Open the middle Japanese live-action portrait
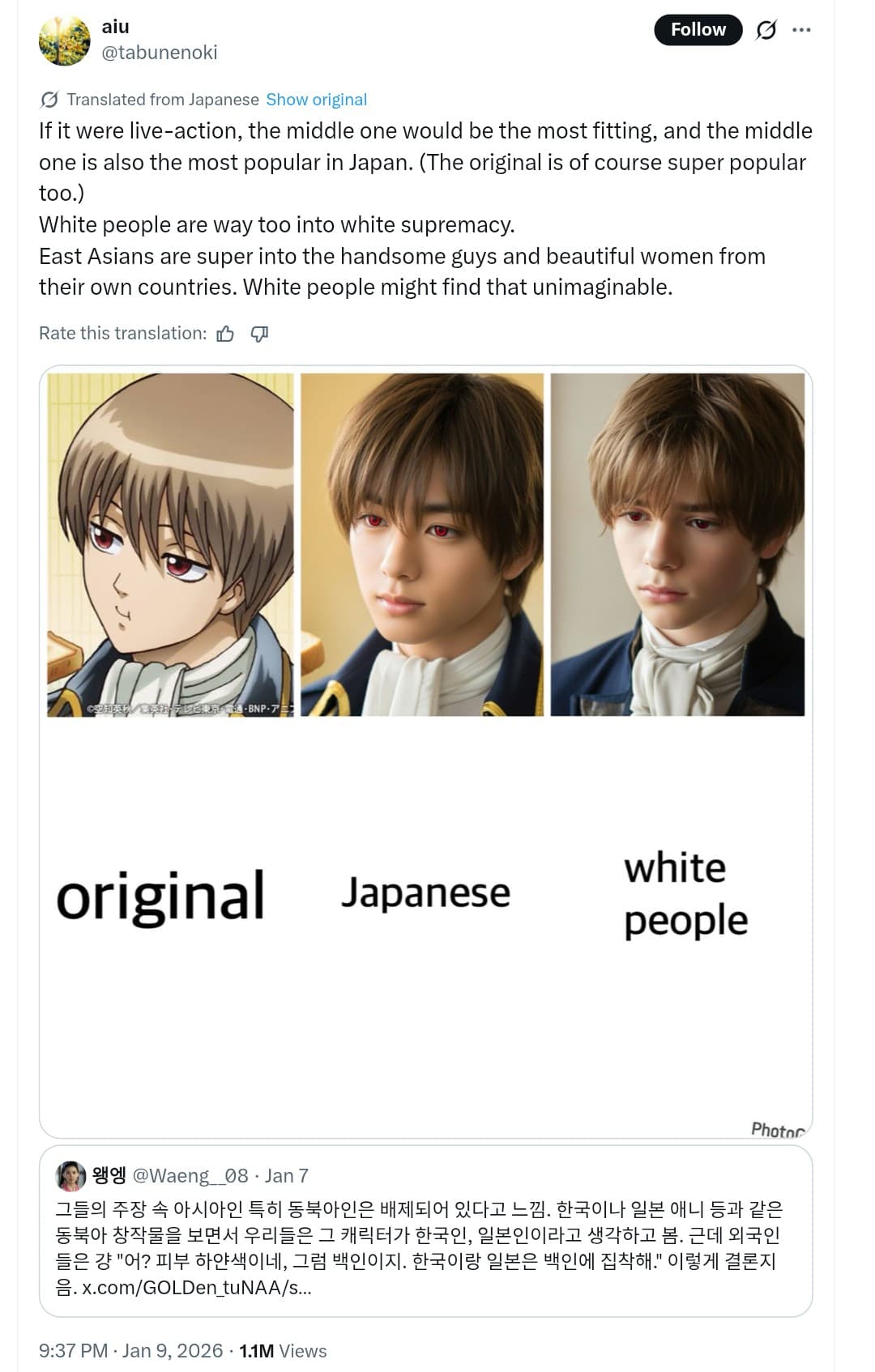 [422, 544]
